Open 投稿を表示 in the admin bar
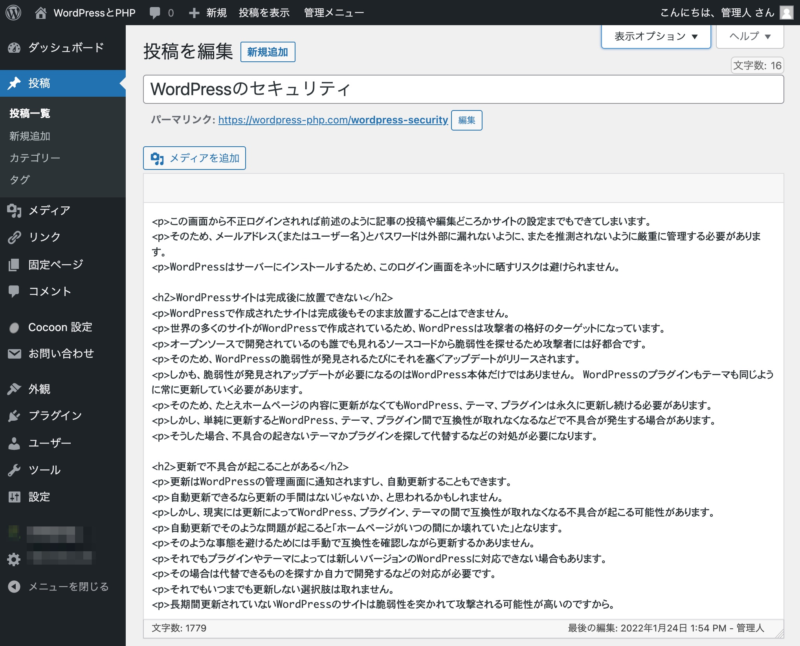Viewport: 800px width, 646px height. [264, 13]
